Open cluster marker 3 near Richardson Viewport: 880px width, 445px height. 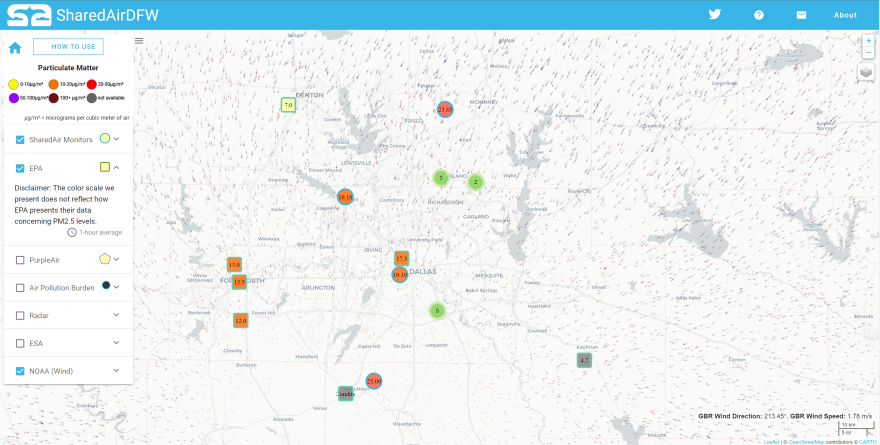441,178
